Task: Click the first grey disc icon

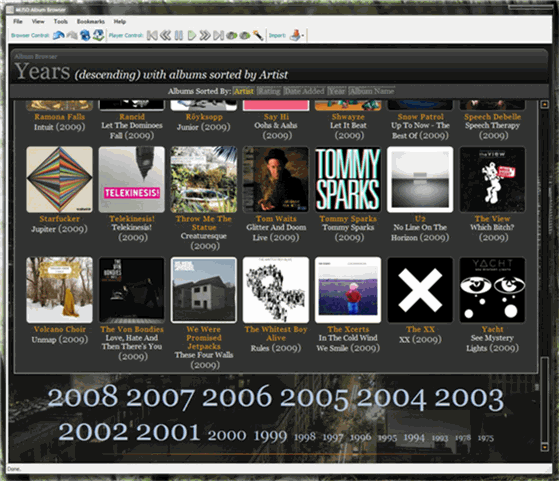Action: 231,36
